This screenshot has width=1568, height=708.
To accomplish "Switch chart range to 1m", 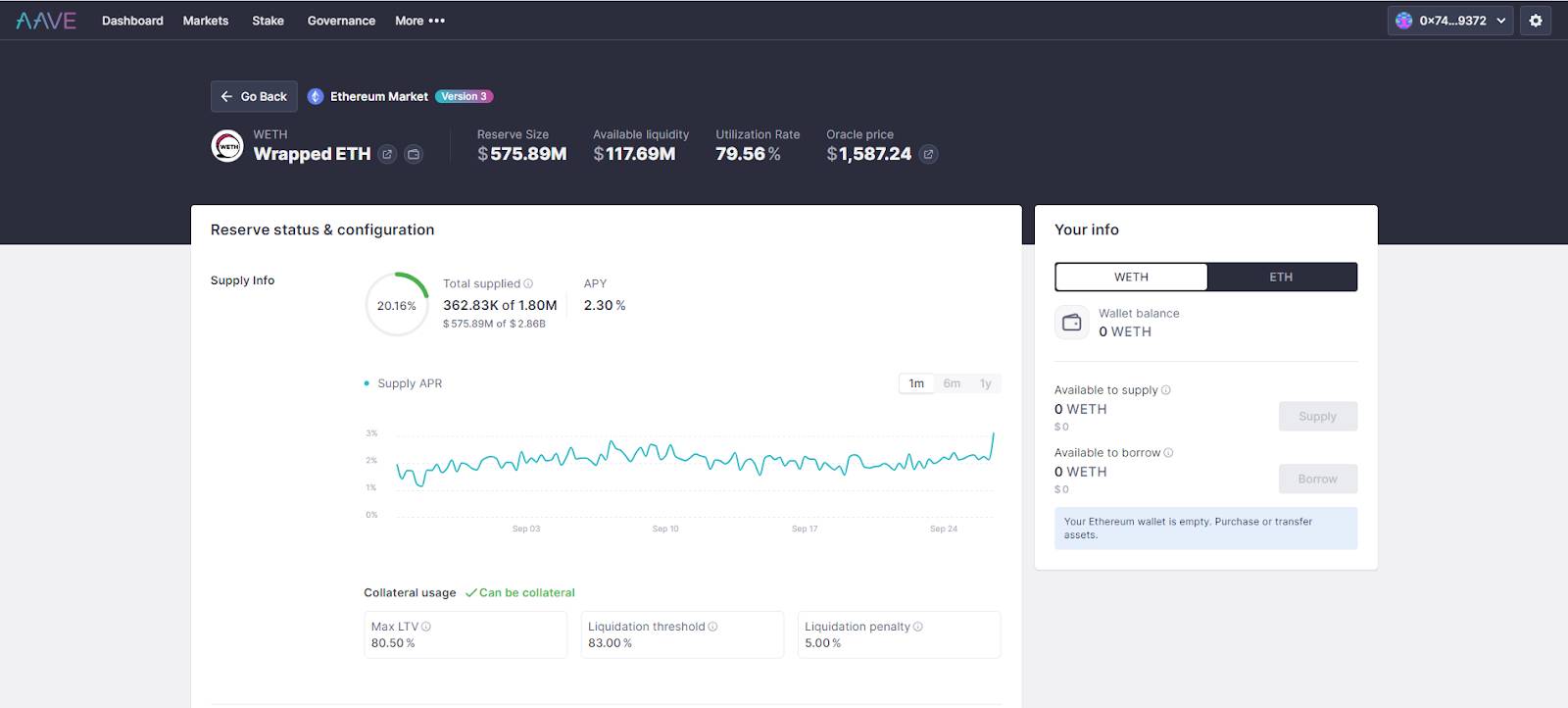I will click(x=916, y=383).
